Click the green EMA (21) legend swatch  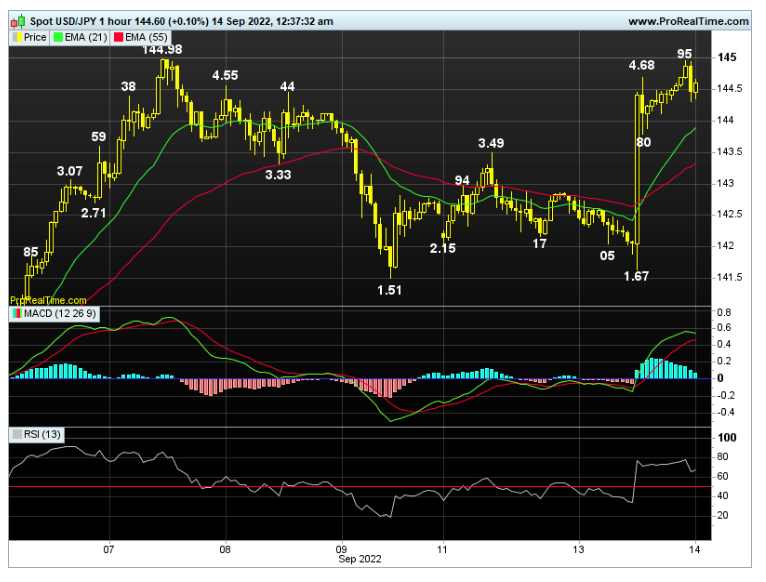(58, 37)
